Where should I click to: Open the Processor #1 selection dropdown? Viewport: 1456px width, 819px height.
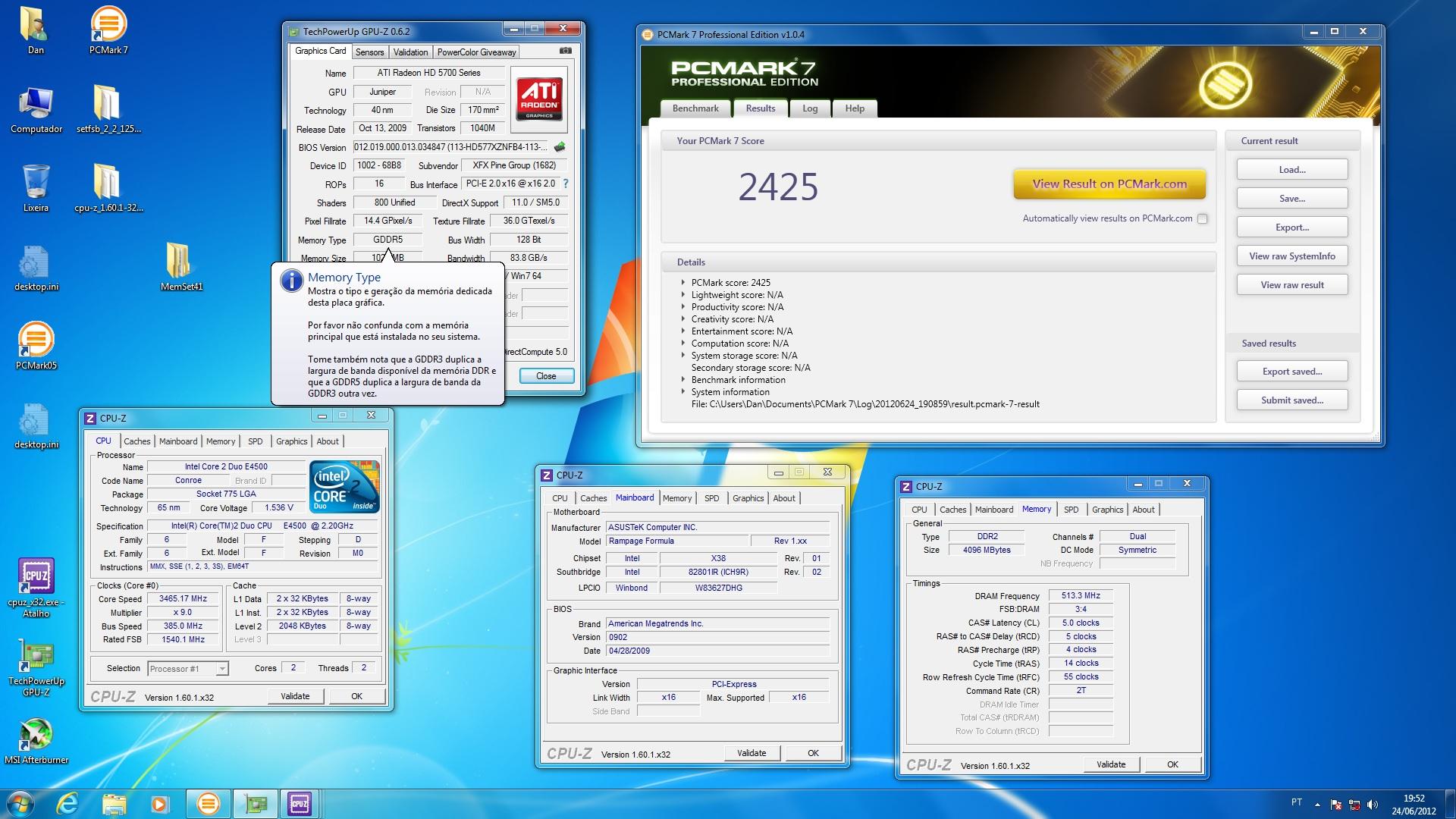(x=222, y=668)
